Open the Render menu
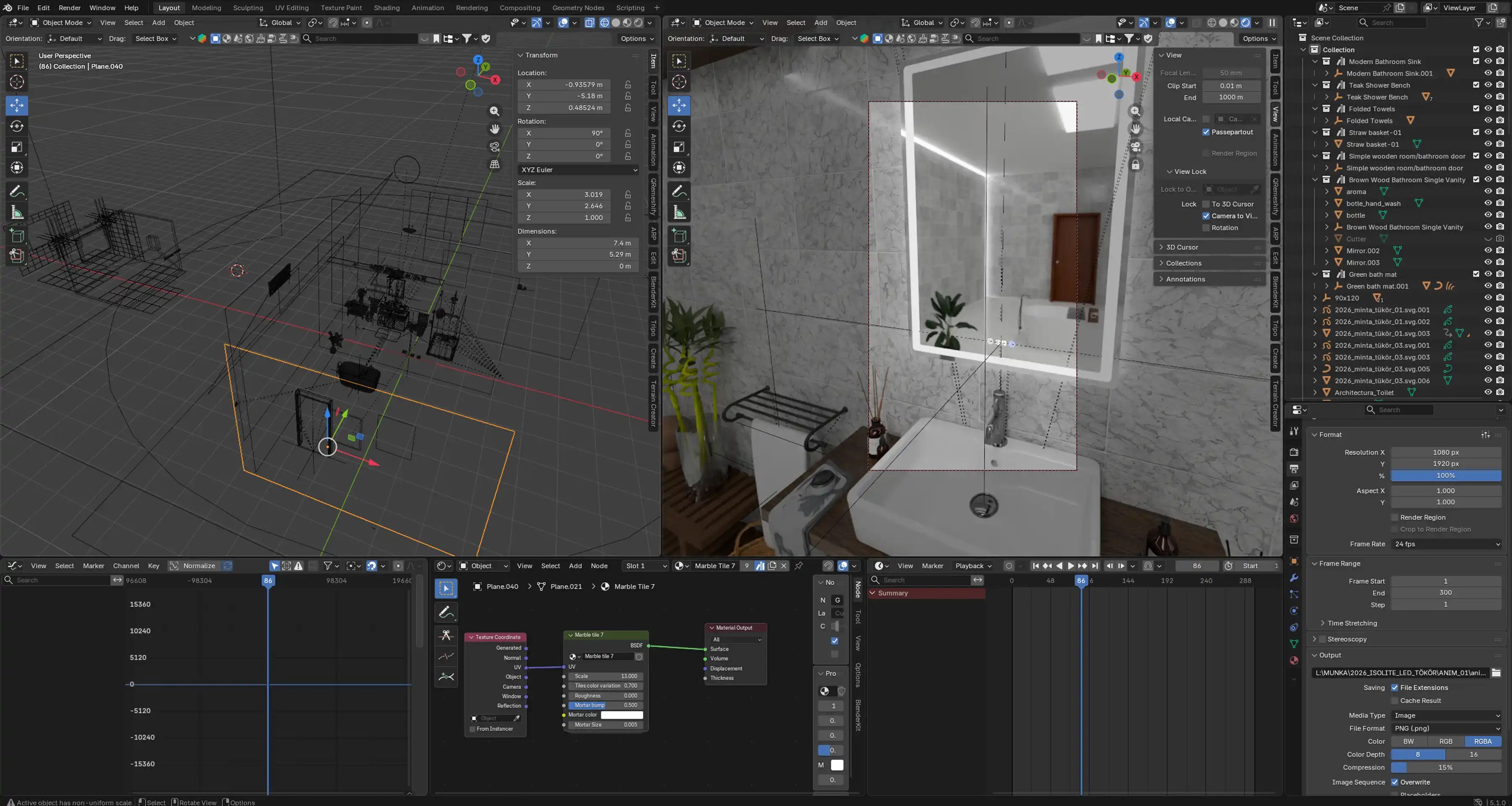1512x806 pixels. [69, 8]
